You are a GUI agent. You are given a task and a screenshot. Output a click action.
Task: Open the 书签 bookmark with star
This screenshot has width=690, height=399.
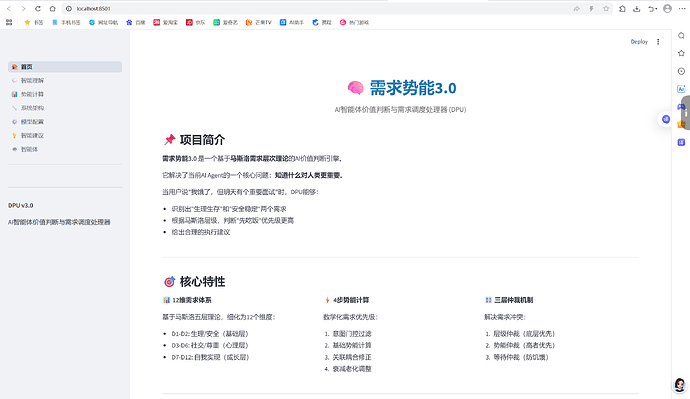[x=33, y=22]
